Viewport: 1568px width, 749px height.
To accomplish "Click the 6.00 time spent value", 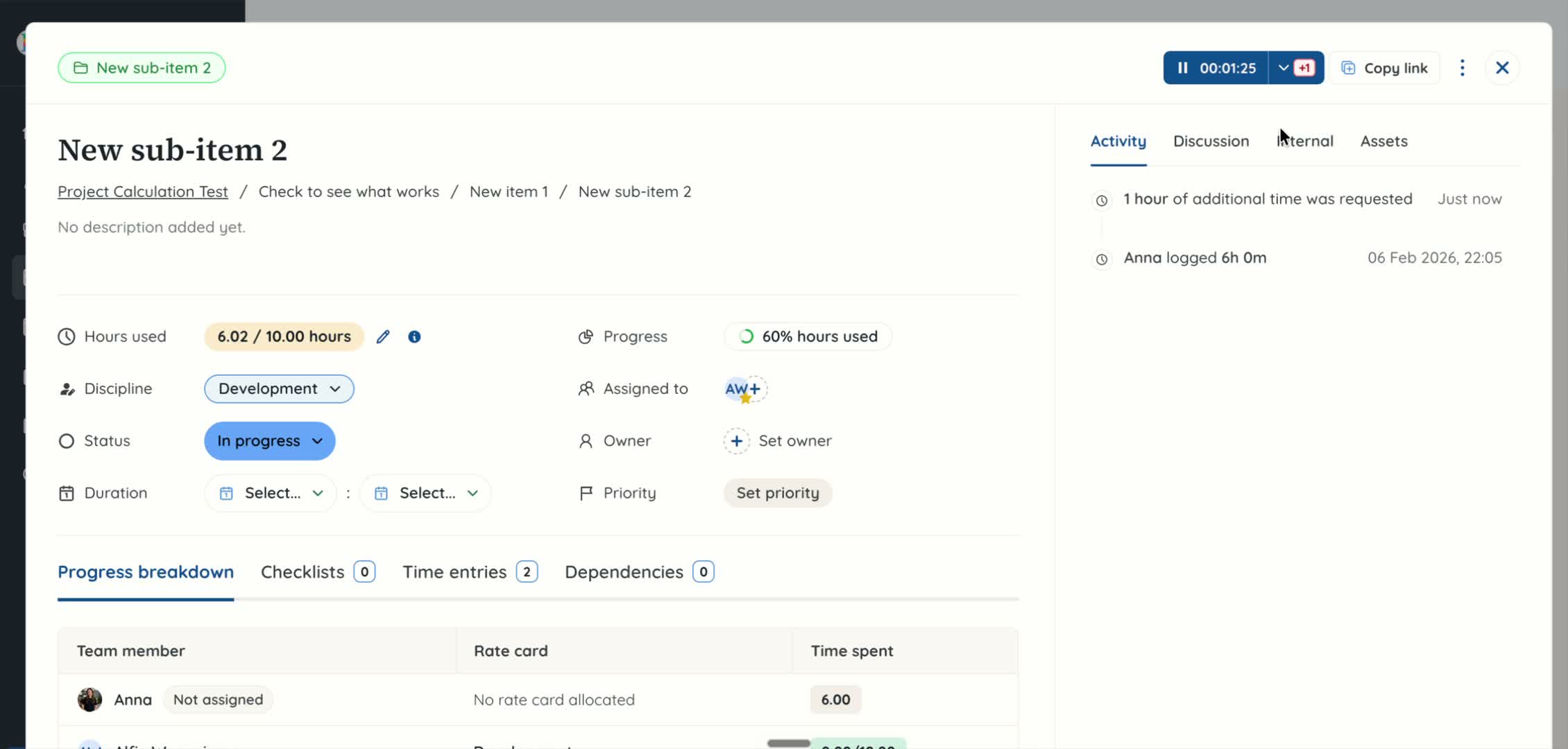I will (835, 700).
